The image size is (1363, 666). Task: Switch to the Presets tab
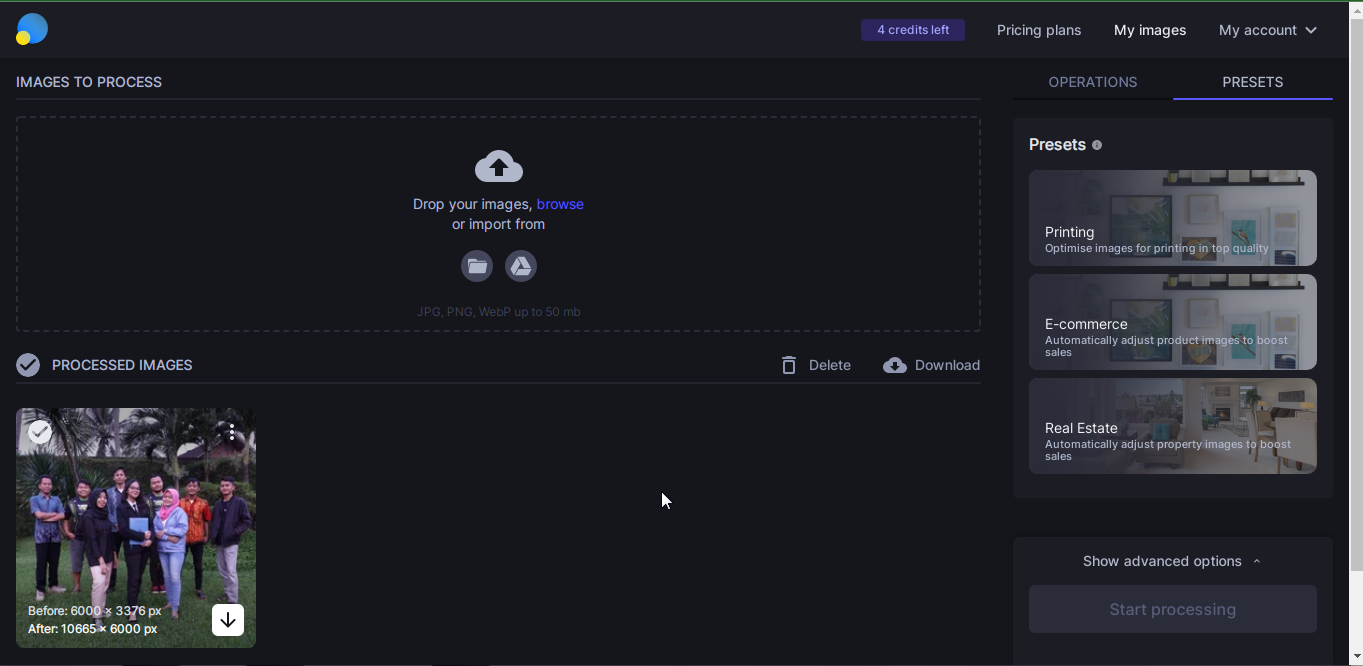1253,82
